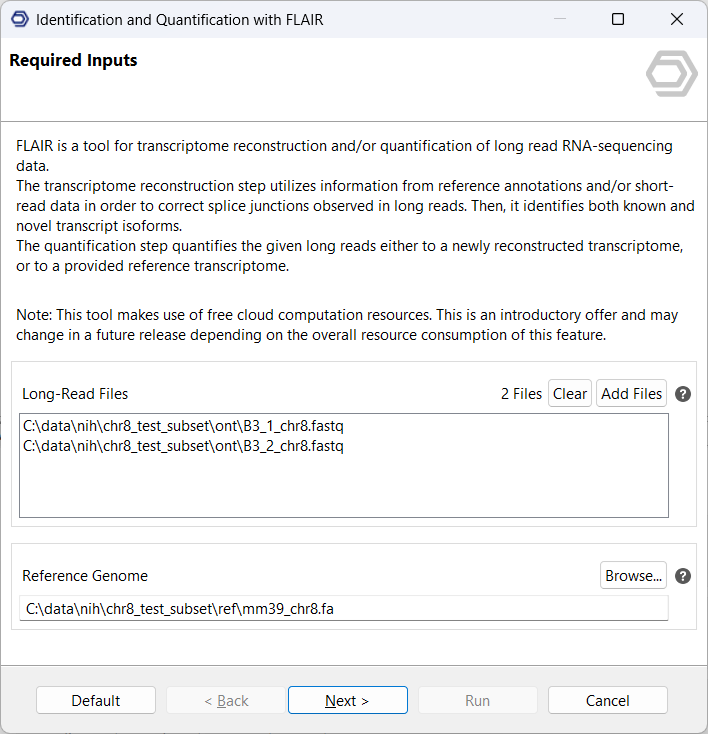Screen dimensions: 708x734
Task: Click the greyed-out Back button
Action: (226, 700)
